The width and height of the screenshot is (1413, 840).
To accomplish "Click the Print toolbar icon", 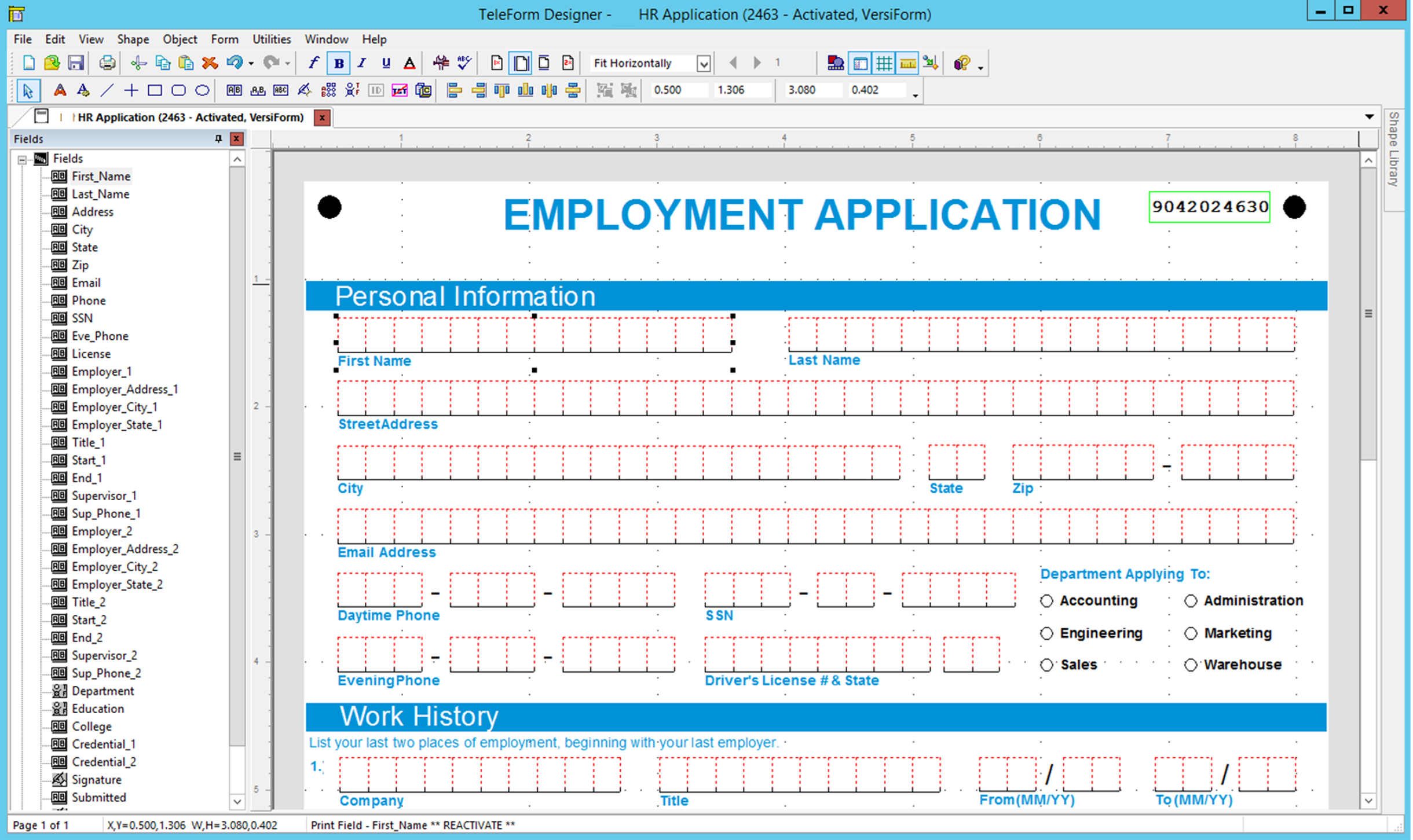I will (107, 63).
